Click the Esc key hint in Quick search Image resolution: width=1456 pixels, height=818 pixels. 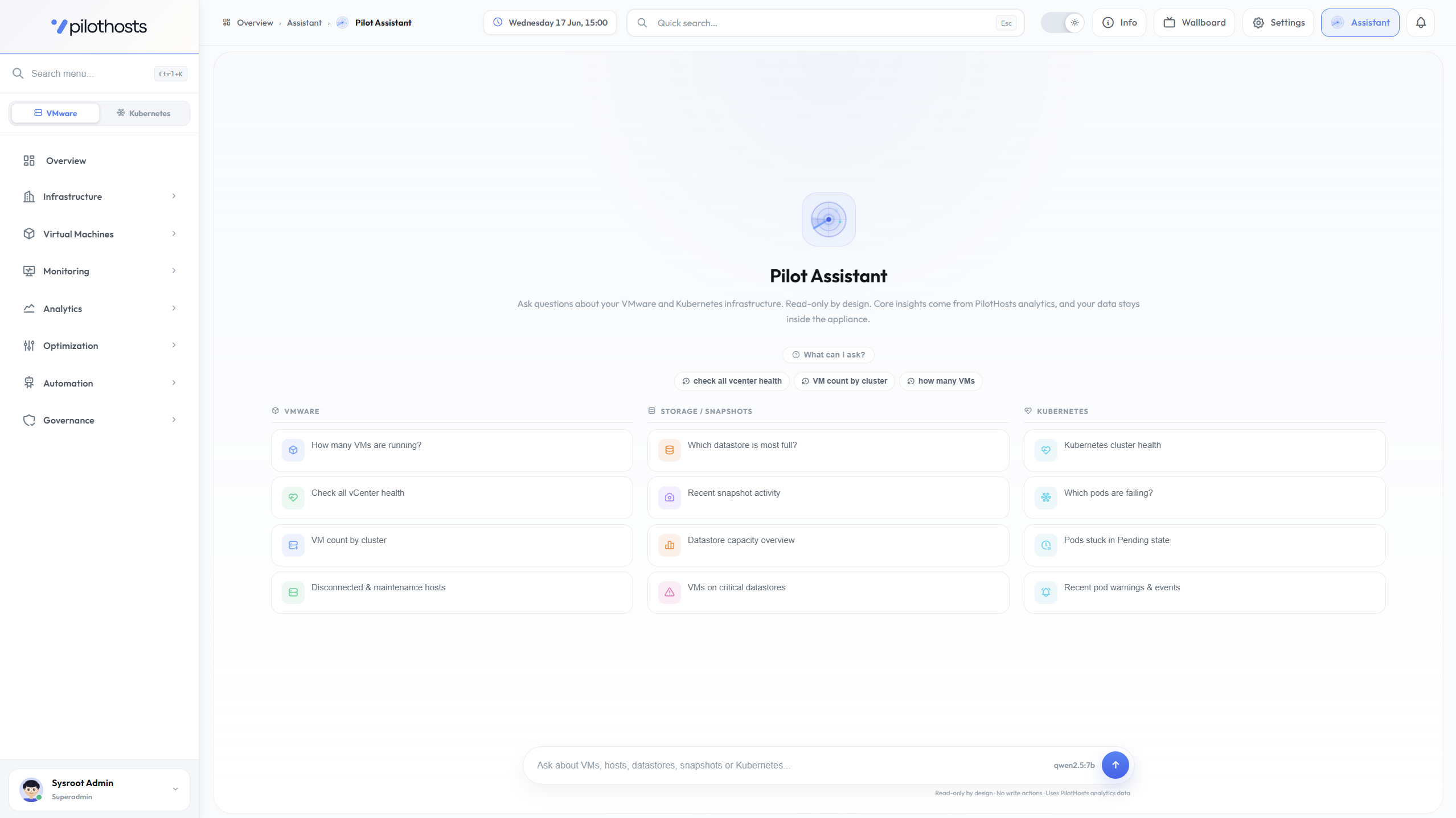click(x=1006, y=23)
